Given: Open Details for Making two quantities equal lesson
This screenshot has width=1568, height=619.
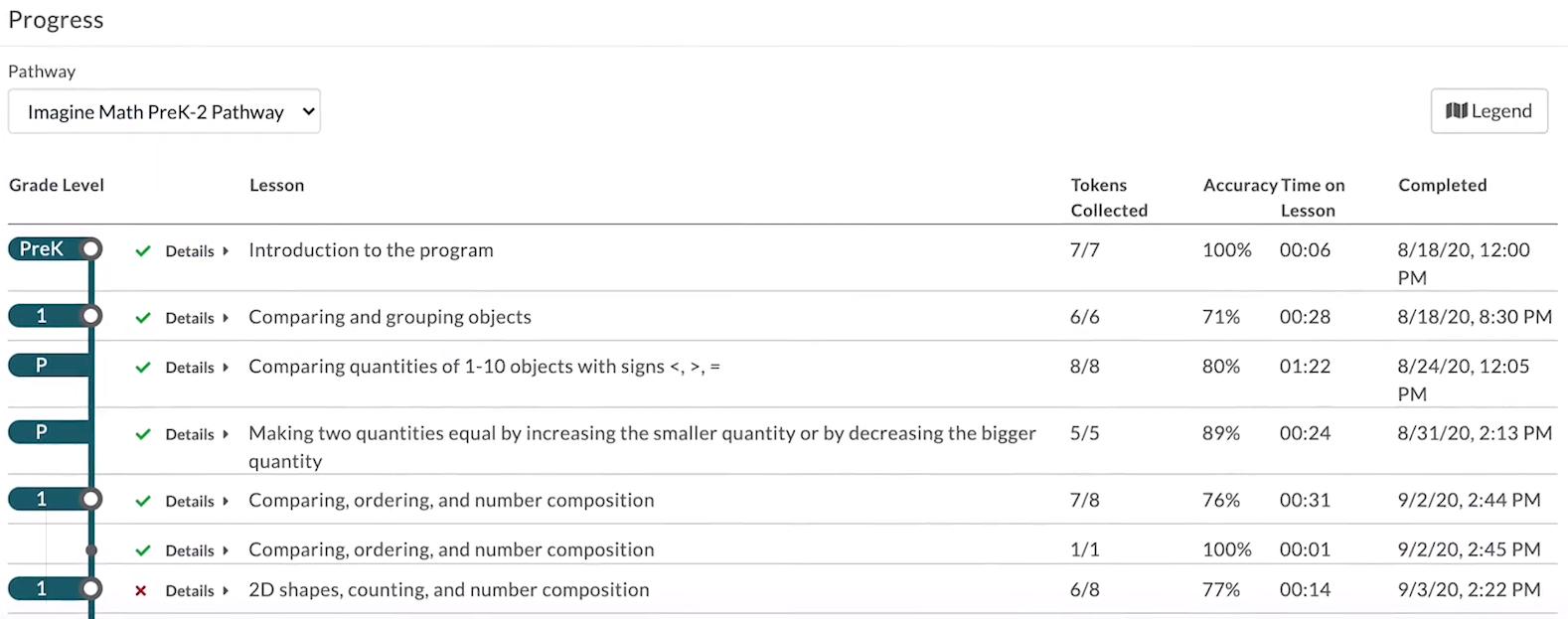Looking at the screenshot, I should pos(197,434).
